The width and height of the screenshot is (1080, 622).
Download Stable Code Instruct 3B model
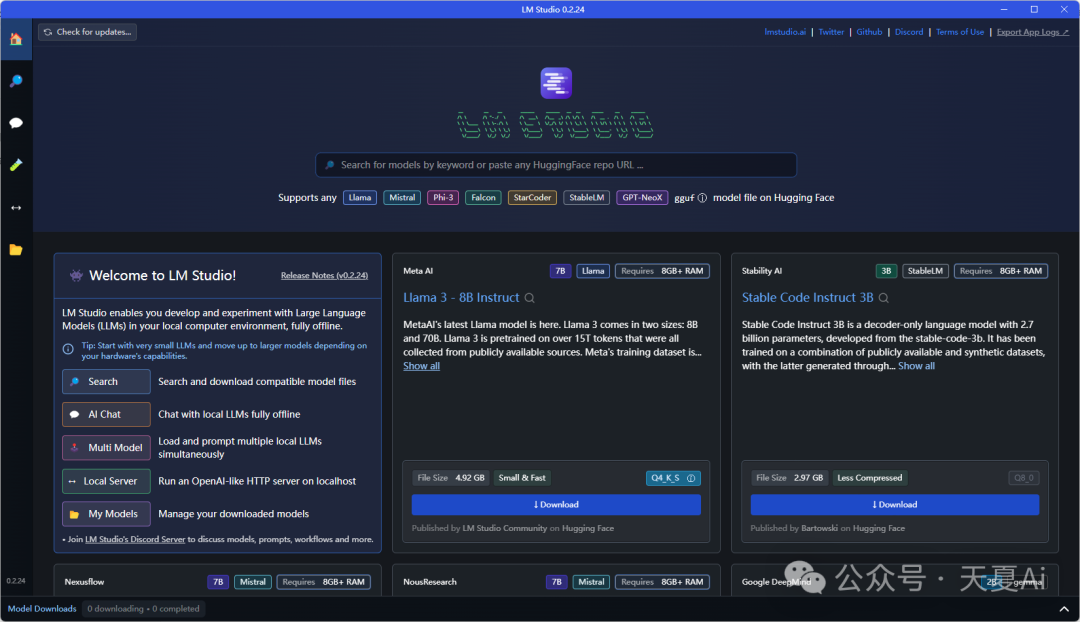[x=895, y=505]
